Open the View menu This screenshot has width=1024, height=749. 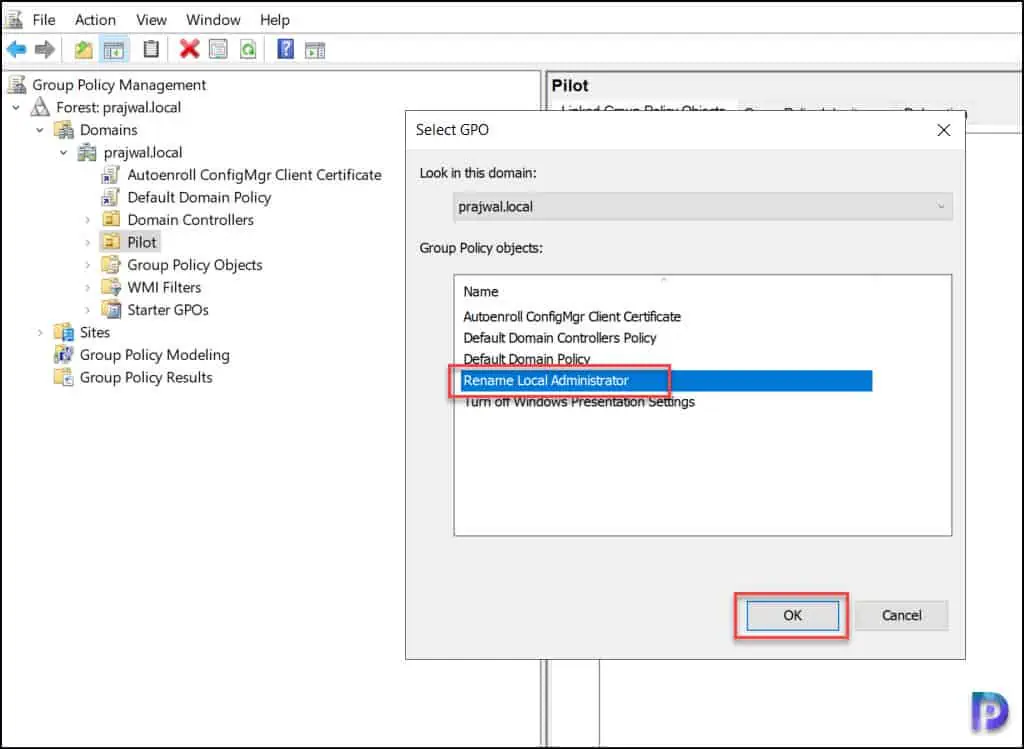tap(152, 20)
